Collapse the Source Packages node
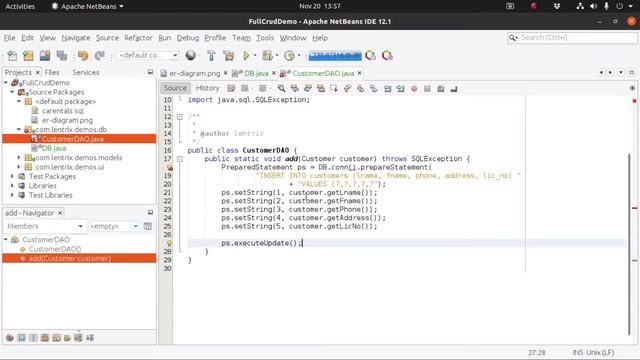The height and width of the screenshot is (360, 640). pos(13,92)
